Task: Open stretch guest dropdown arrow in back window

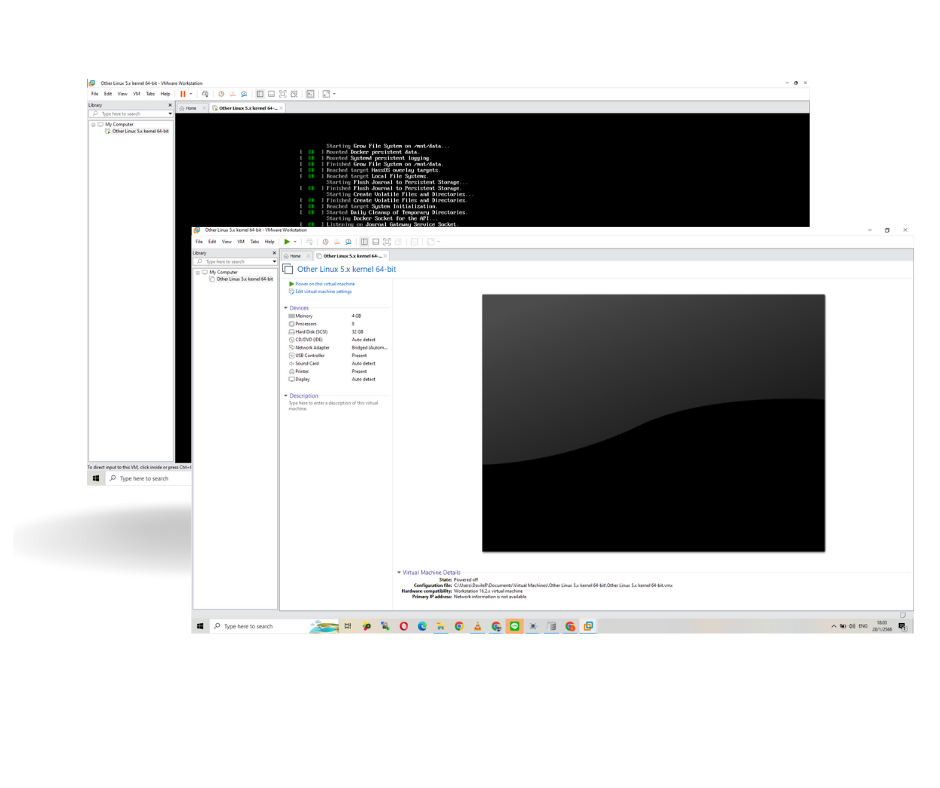Action: (x=335, y=94)
